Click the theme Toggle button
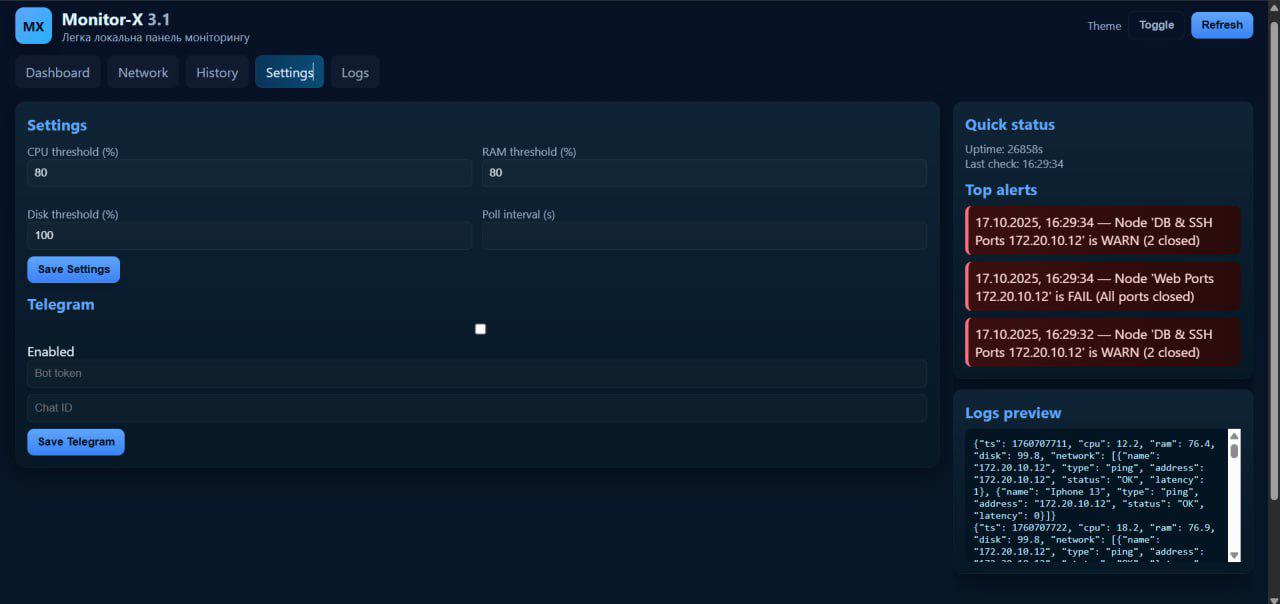Screen dimensions: 1280x604 point(1156,25)
